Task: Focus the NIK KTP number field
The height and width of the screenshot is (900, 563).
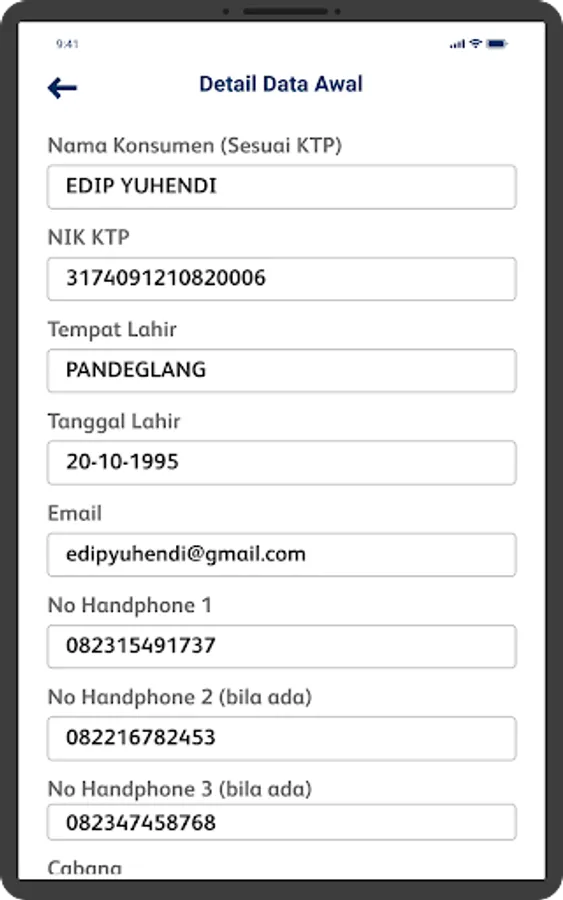Action: click(x=282, y=279)
